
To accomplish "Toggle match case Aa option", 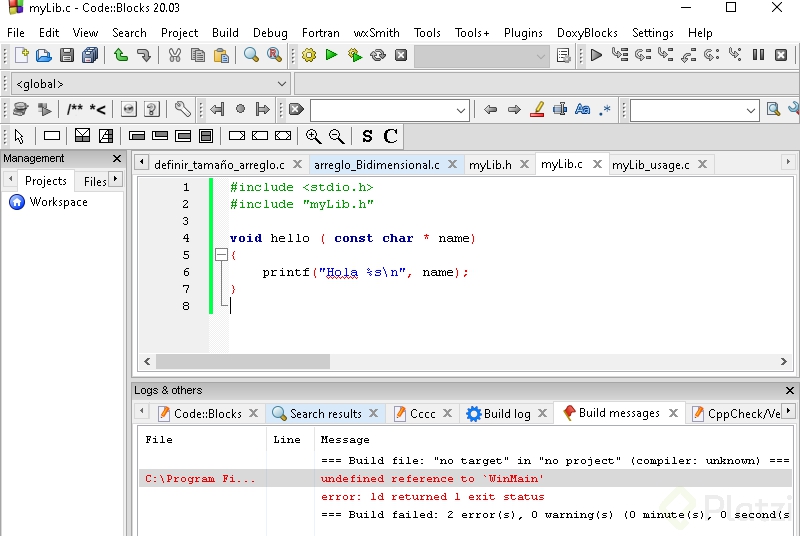I will (x=582, y=109).
